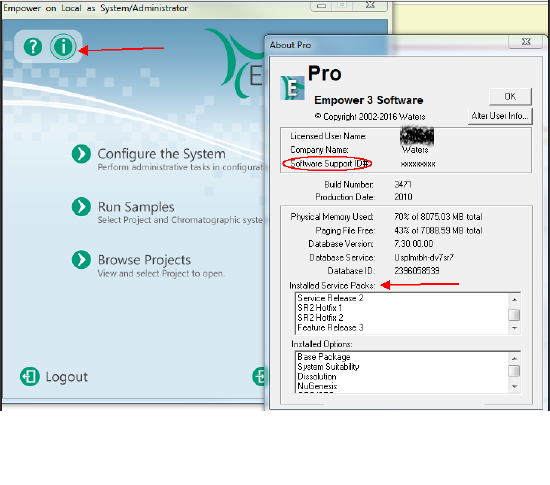The height and width of the screenshot is (485, 550).
Task: Click the Software Support ID value xxxxx-xxx
Action: [418, 164]
